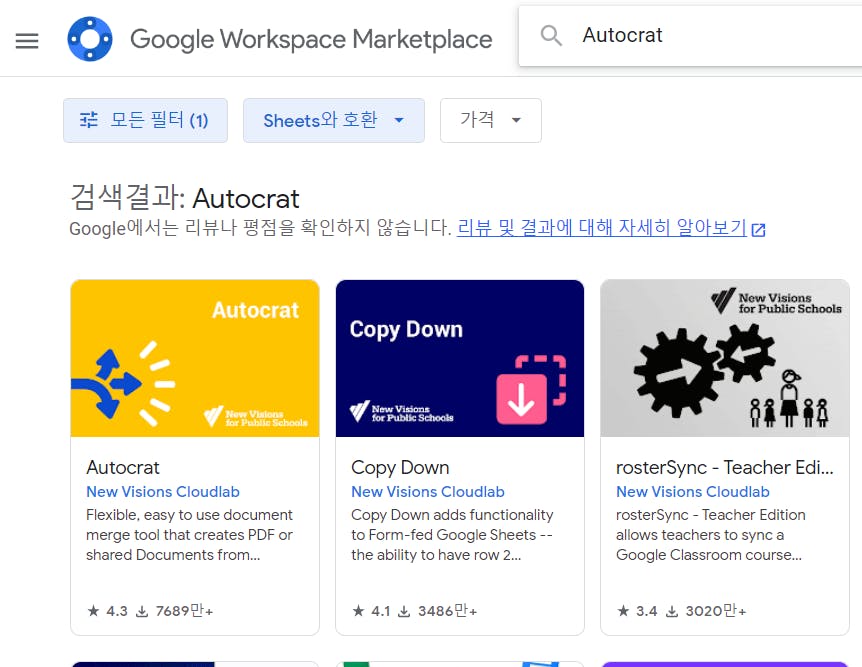
Task: Click Copy Down's star rating icon
Action: point(358,611)
